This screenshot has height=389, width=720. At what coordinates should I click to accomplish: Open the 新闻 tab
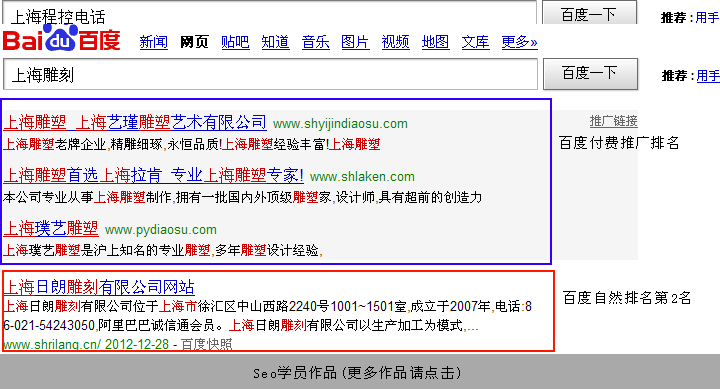[153, 42]
